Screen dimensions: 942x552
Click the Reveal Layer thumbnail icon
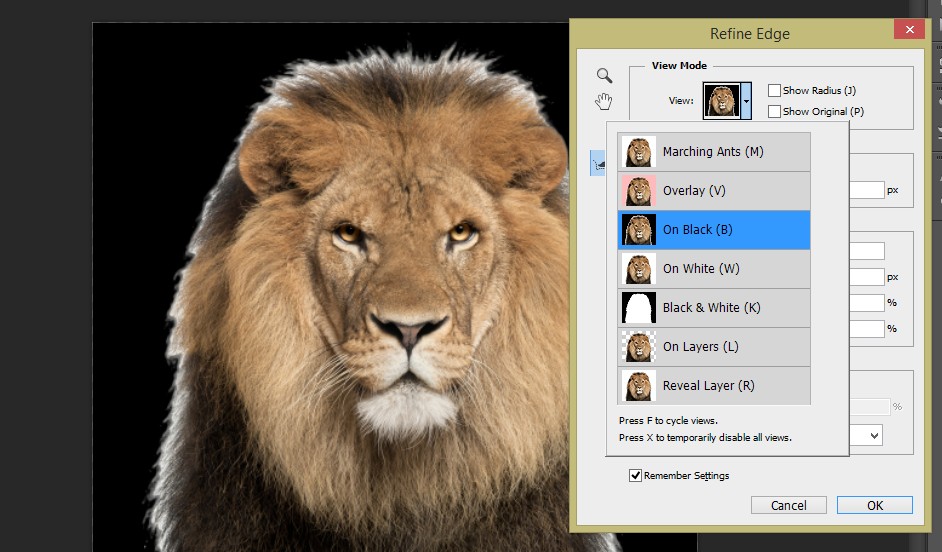pos(638,386)
